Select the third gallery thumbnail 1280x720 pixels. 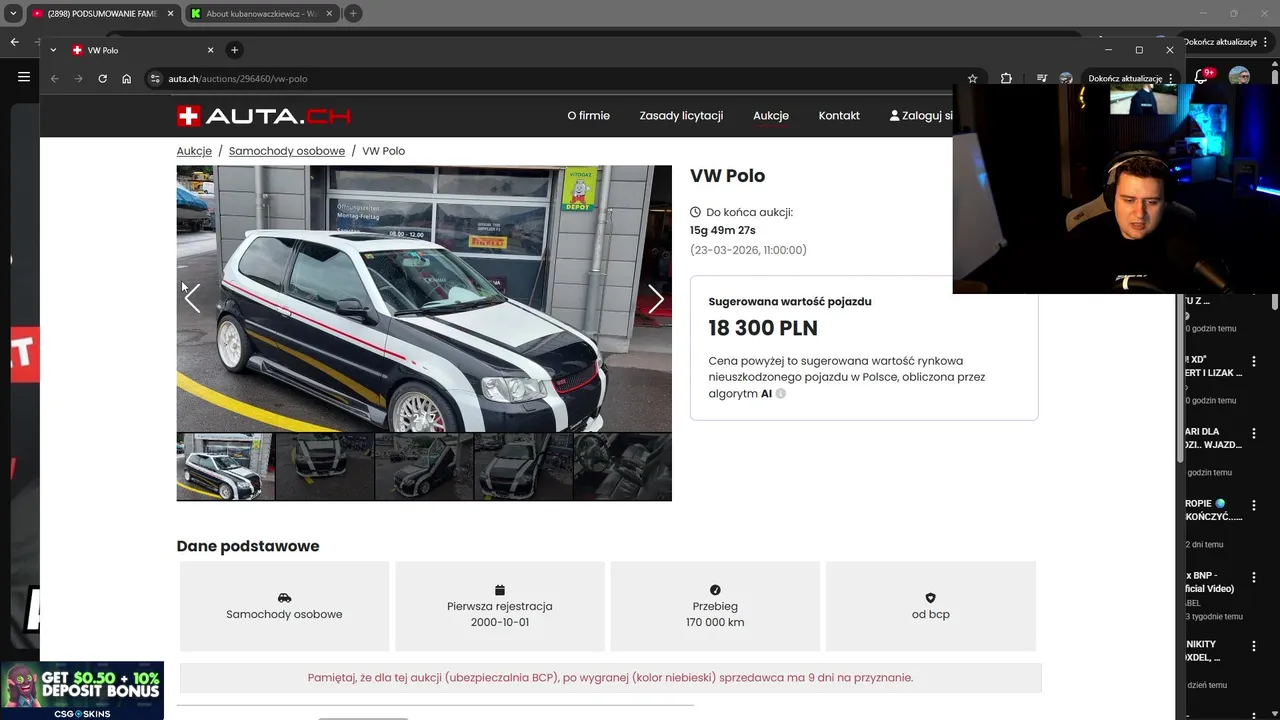click(x=424, y=467)
